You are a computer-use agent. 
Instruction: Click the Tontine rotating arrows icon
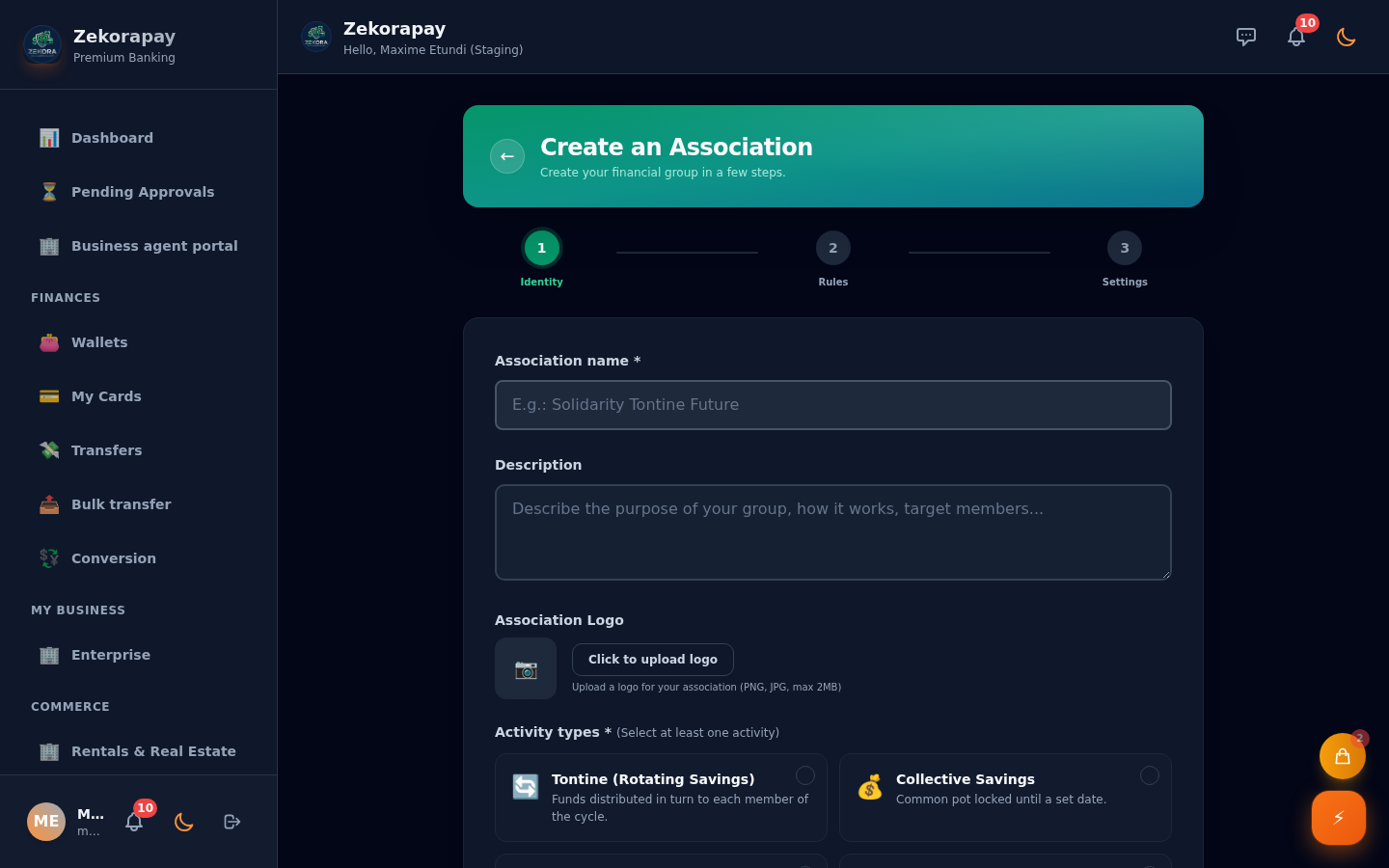pos(526,787)
